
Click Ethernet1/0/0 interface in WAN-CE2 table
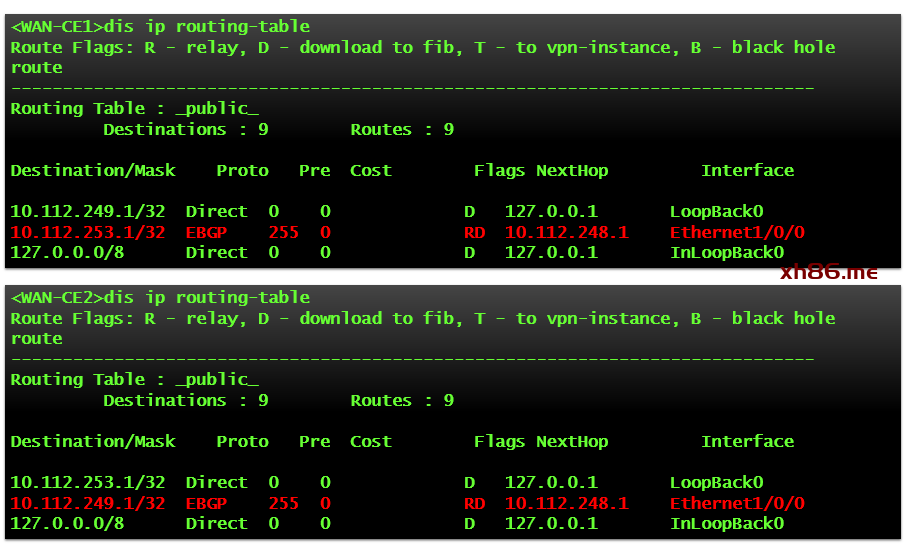(737, 503)
